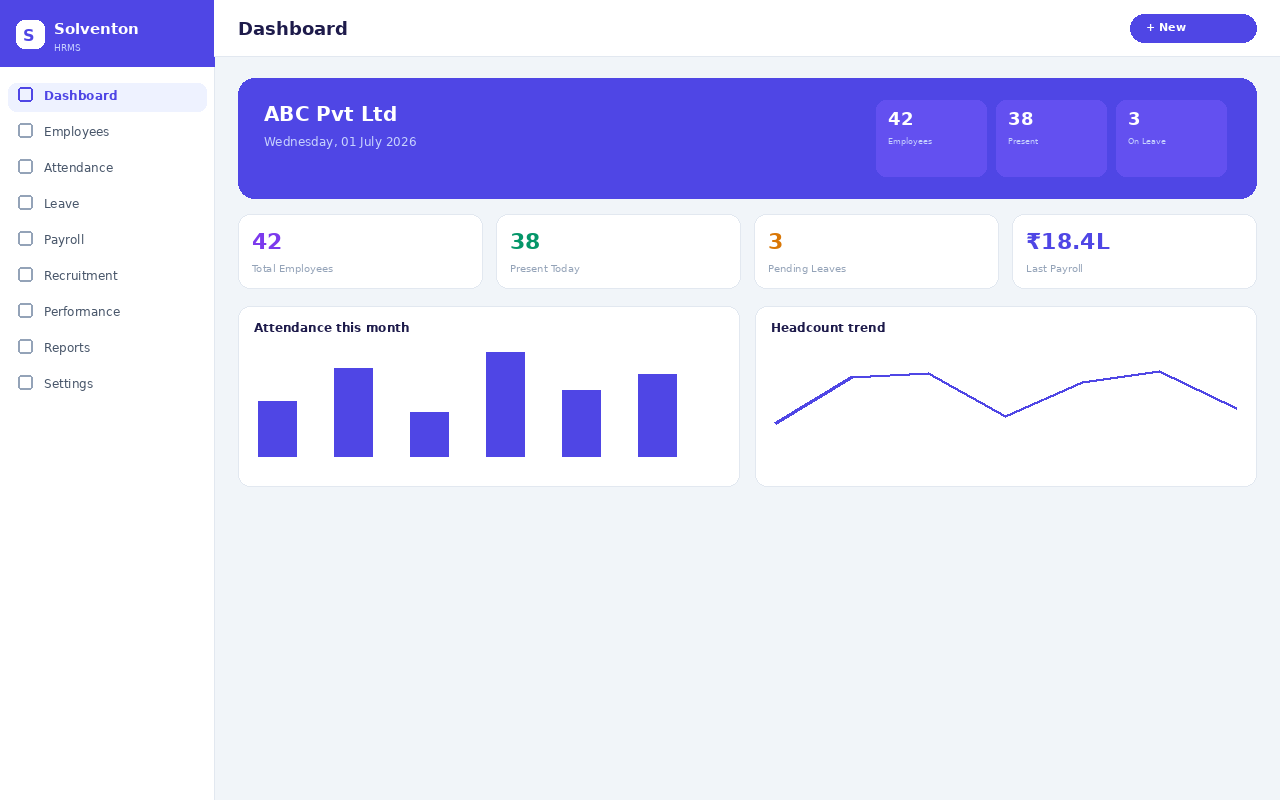The height and width of the screenshot is (800, 1280).
Task: Click the Solventon S logo icon
Action: pyautogui.click(x=30, y=34)
